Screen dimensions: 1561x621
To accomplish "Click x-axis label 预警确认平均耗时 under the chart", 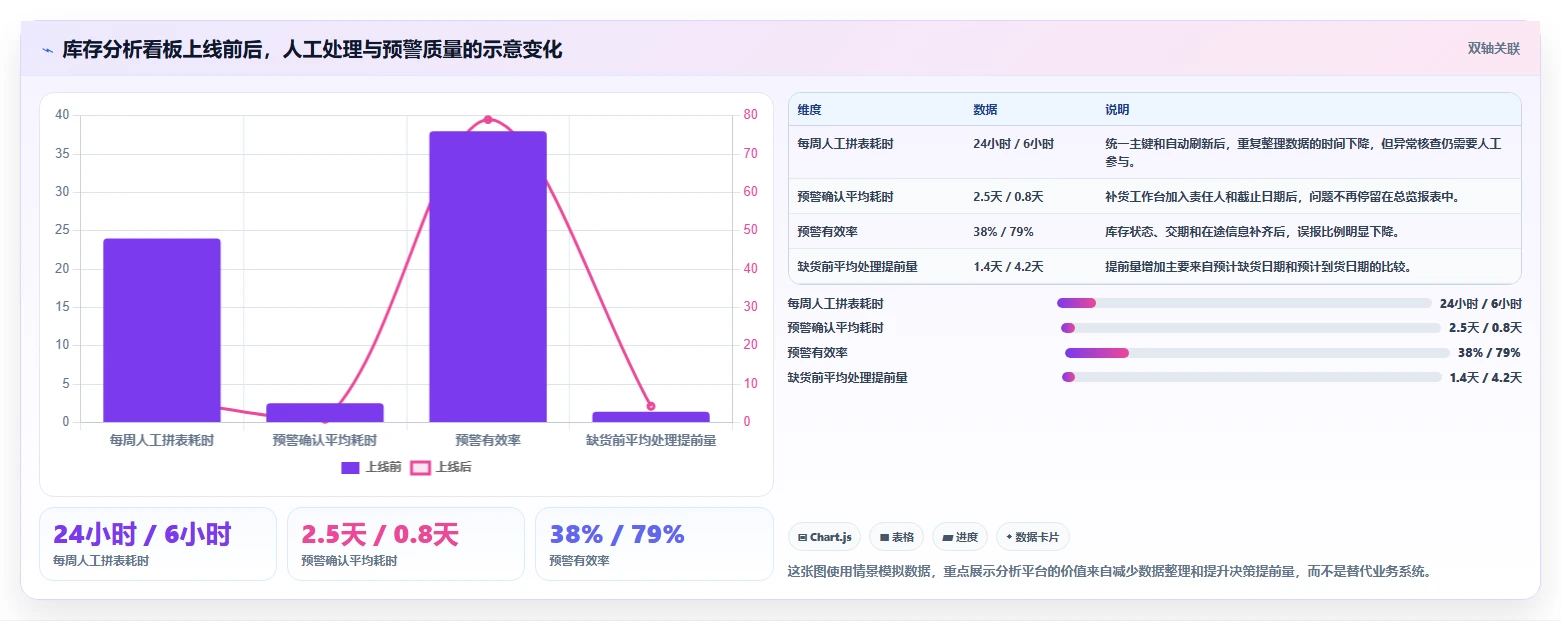I will 325,440.
